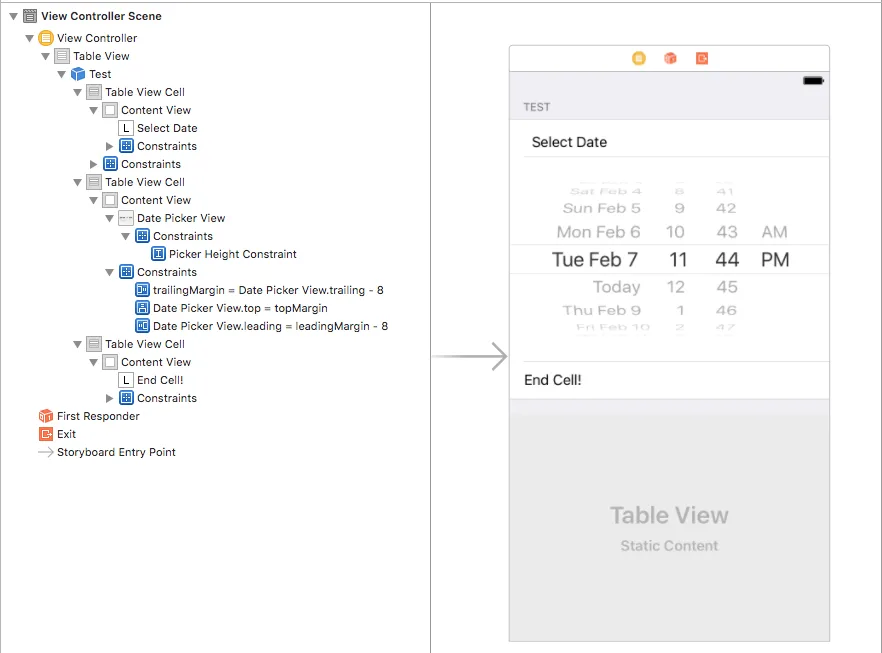Viewport: 882px width, 653px height.
Task: Click the yellow View Controller icon in outline
Action: [45, 38]
